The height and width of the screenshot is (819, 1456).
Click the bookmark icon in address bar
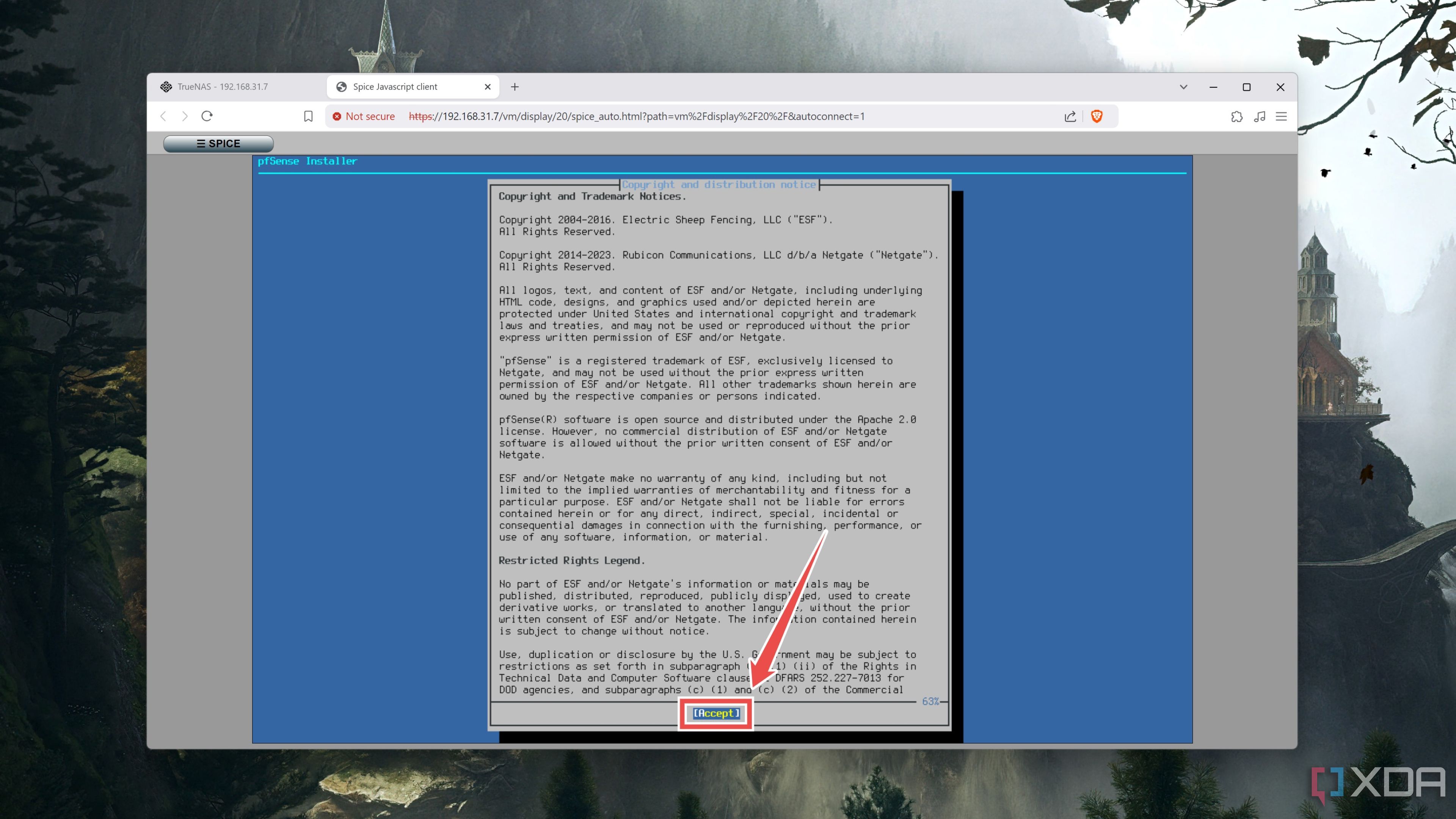click(x=308, y=116)
